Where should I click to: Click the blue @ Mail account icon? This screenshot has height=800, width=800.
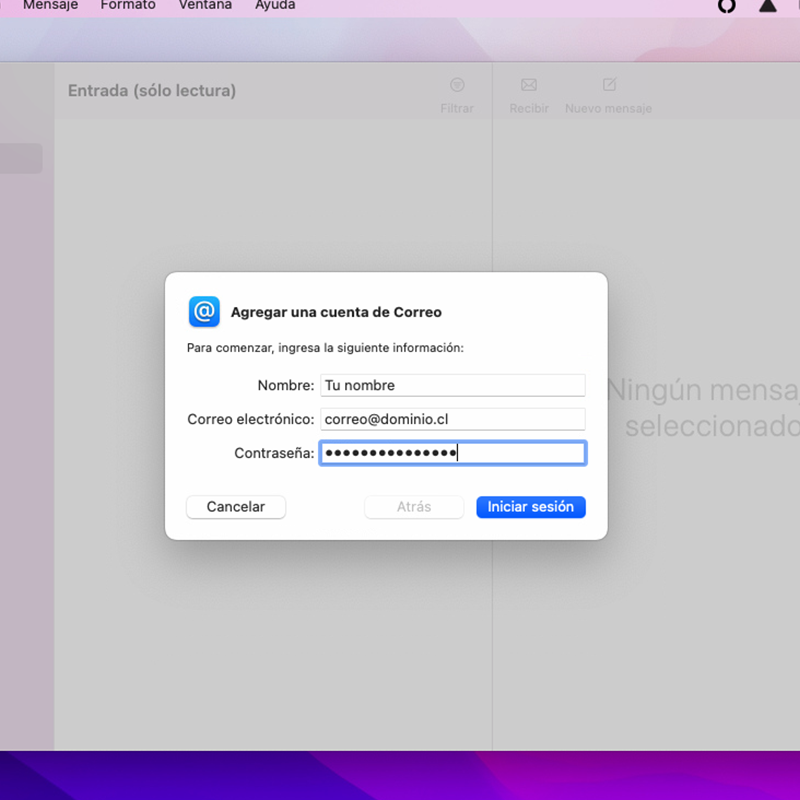(x=204, y=312)
